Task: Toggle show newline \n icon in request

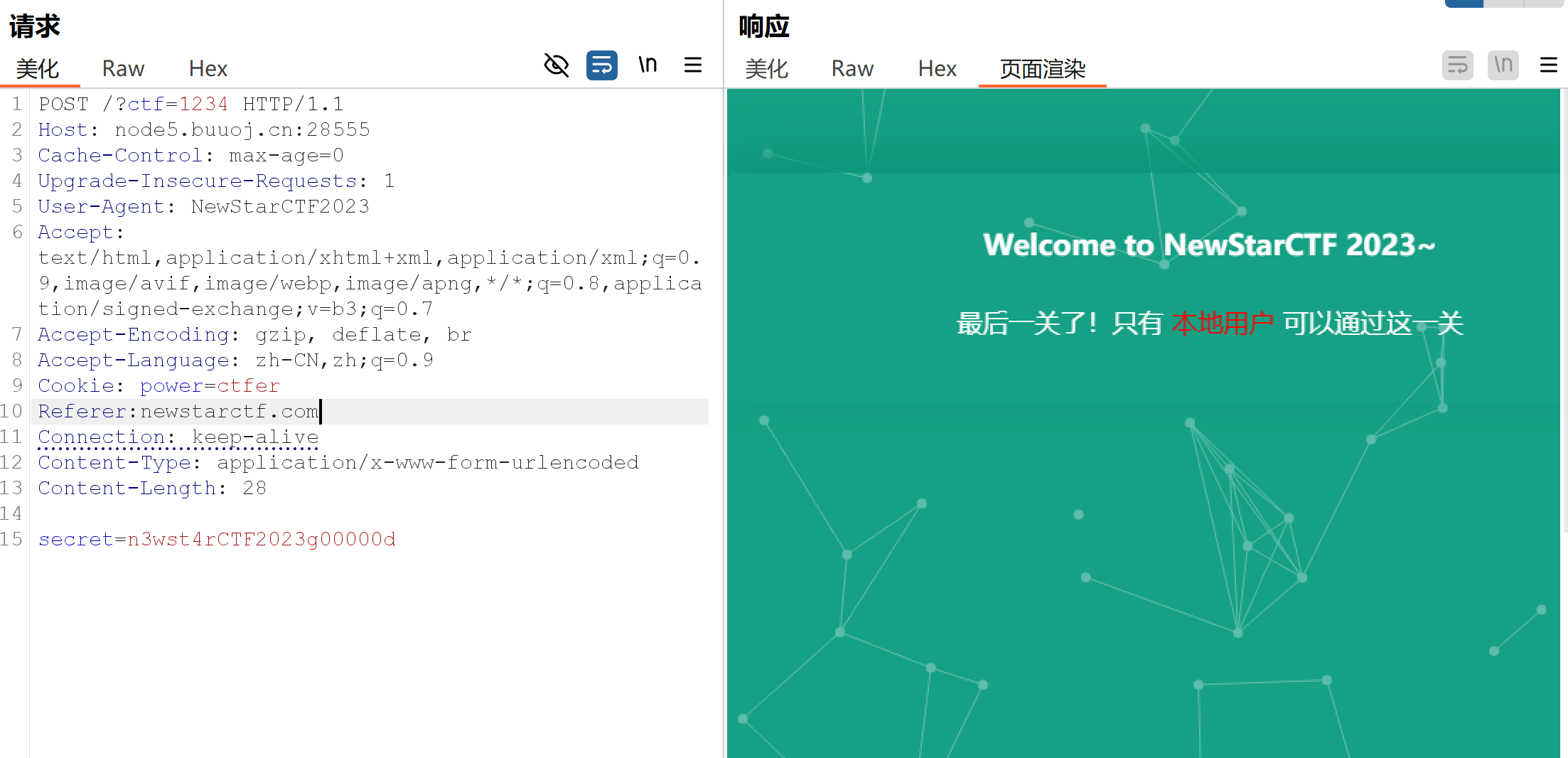Action: pyautogui.click(x=648, y=65)
